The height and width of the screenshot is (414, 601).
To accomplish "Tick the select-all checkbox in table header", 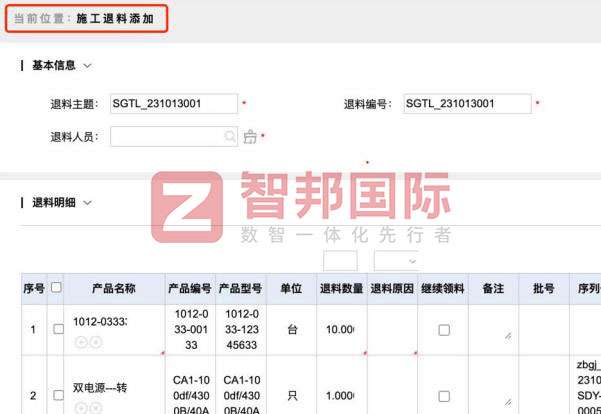I will click(56, 287).
